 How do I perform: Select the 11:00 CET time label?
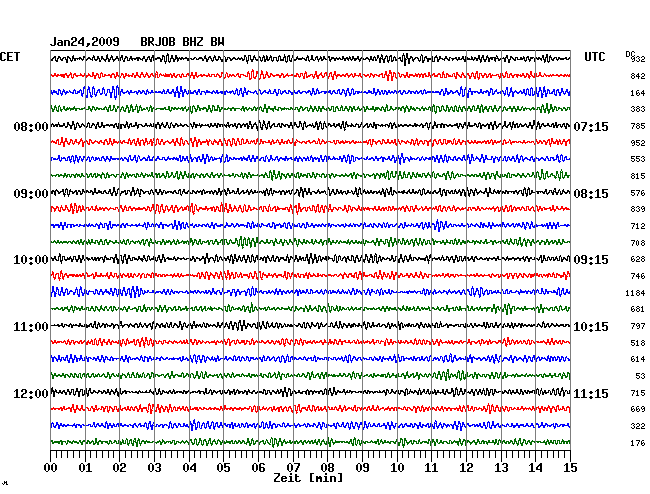click(x=31, y=327)
